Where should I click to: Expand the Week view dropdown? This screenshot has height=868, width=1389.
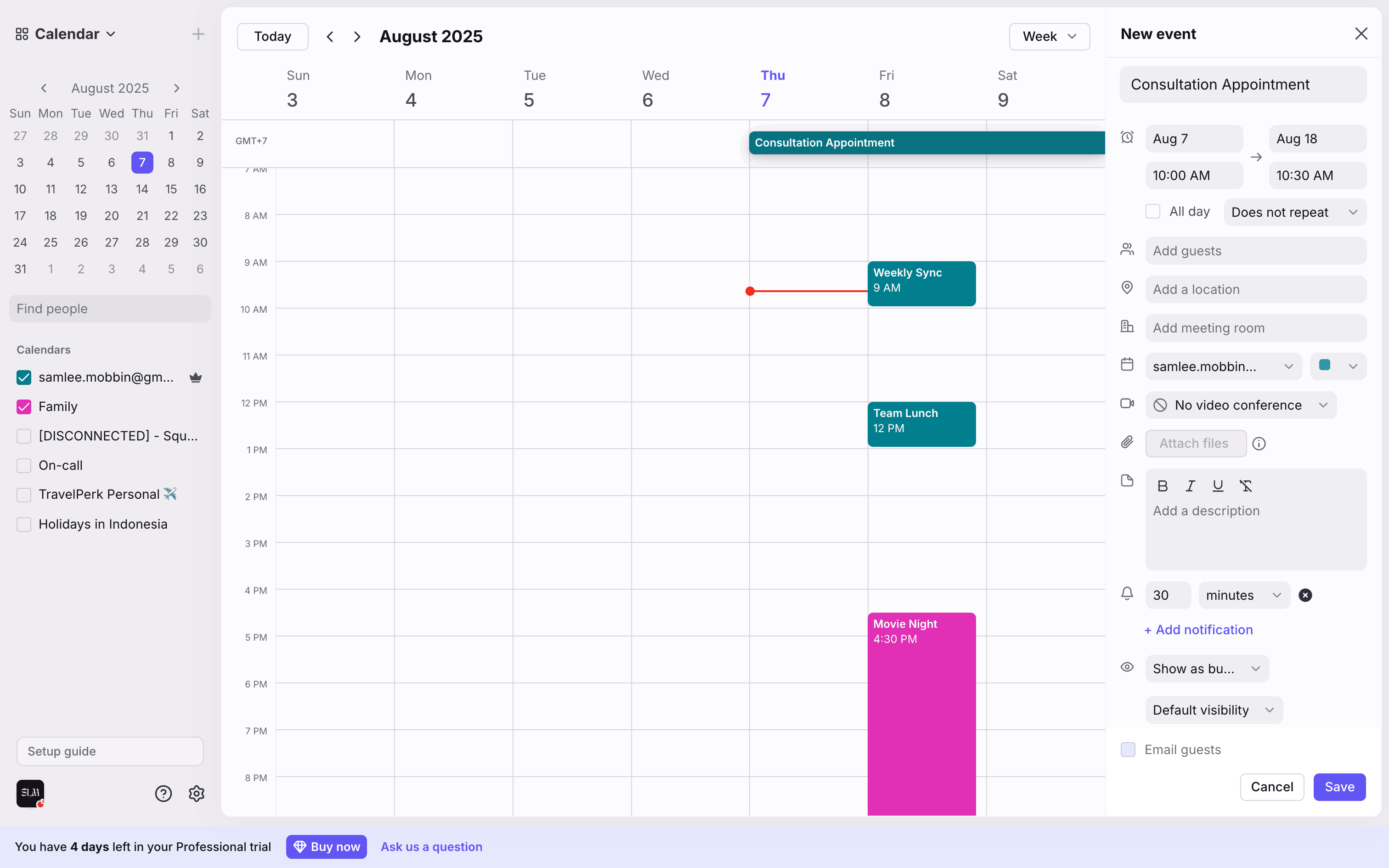coord(1049,37)
